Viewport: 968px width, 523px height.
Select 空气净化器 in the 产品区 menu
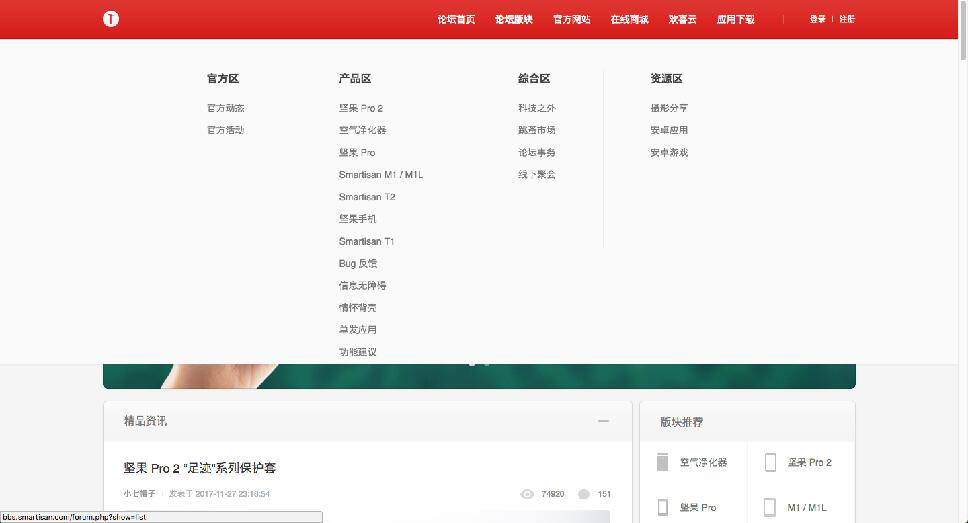click(x=362, y=130)
